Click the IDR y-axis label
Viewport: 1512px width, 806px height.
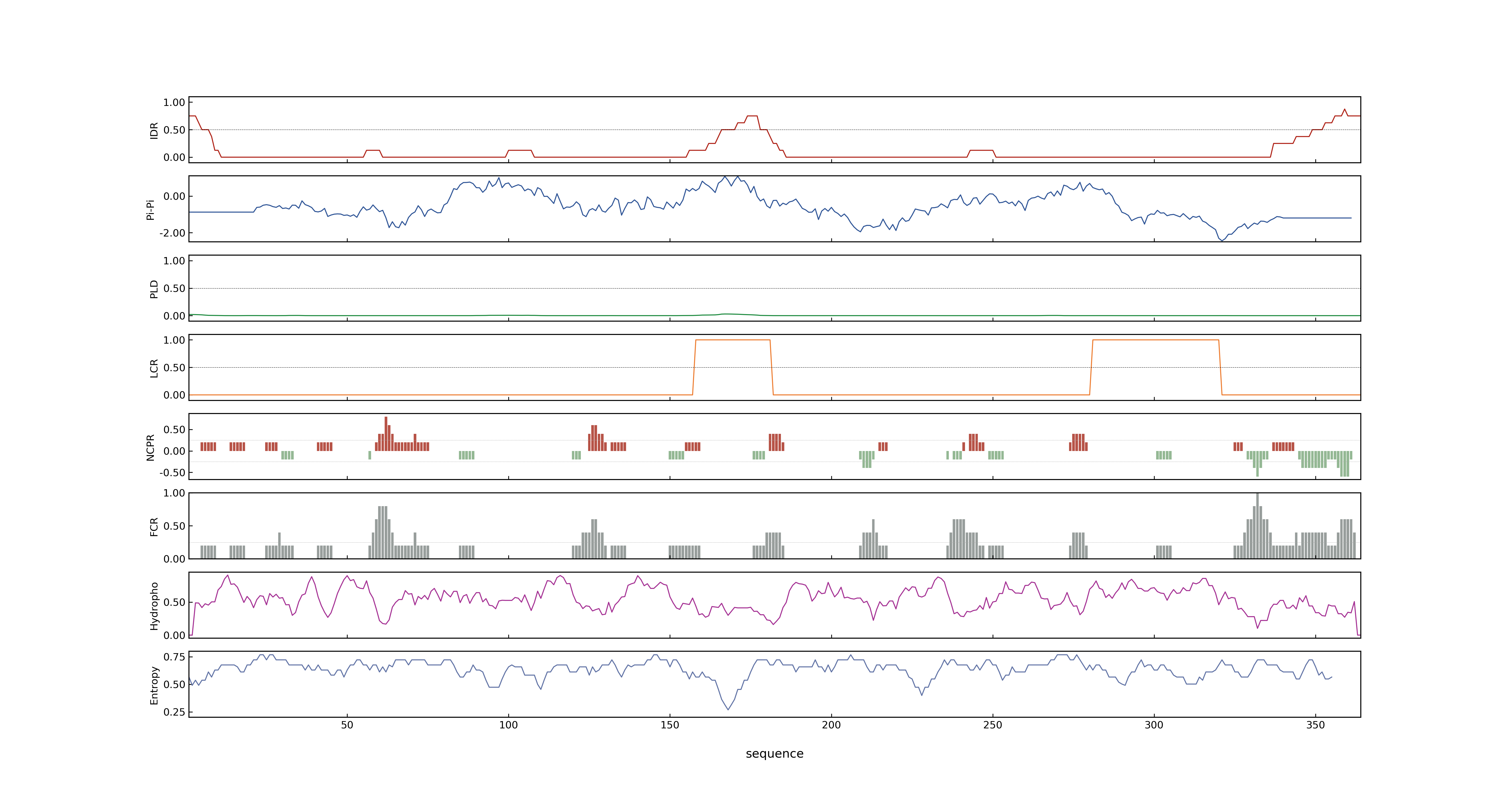[x=154, y=130]
